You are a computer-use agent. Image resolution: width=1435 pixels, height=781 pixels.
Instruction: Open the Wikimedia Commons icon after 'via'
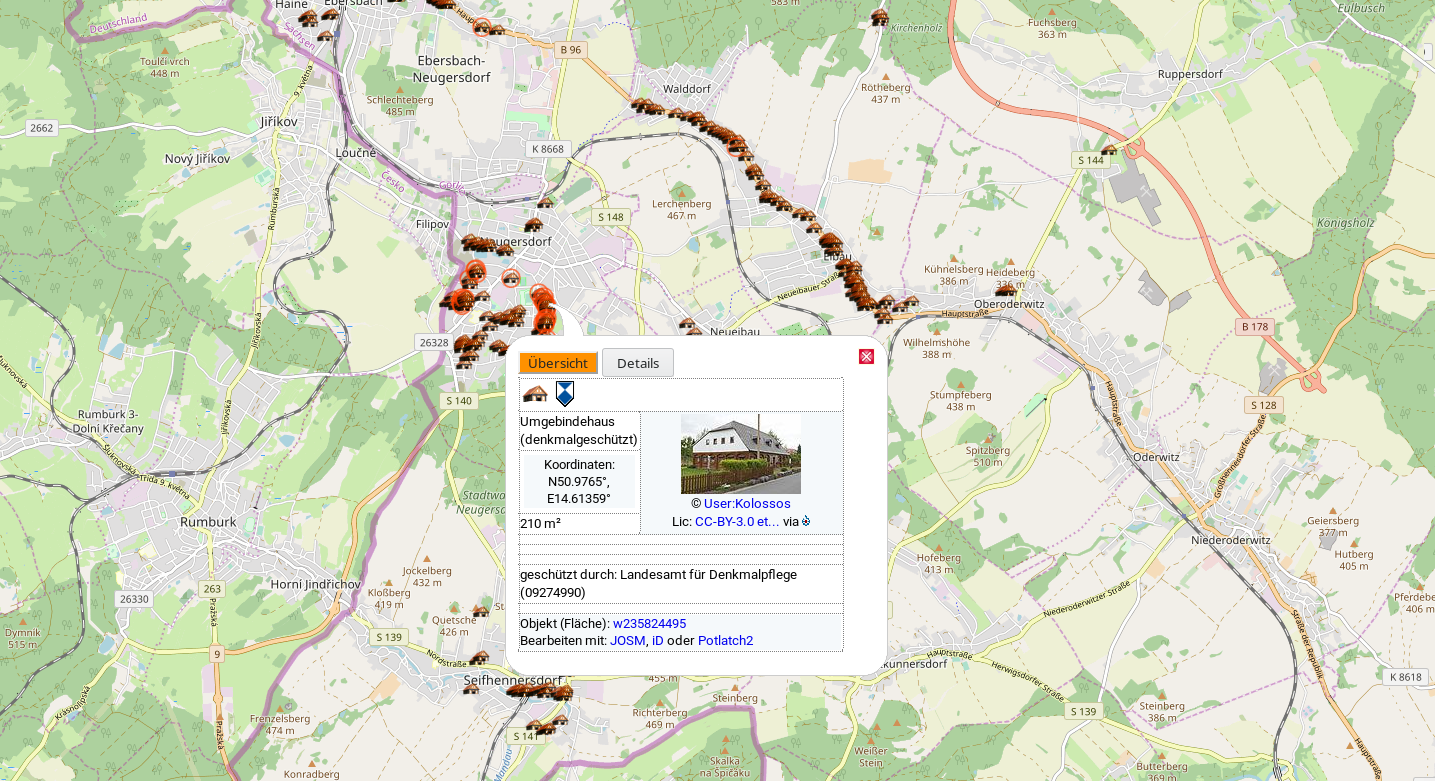point(806,521)
